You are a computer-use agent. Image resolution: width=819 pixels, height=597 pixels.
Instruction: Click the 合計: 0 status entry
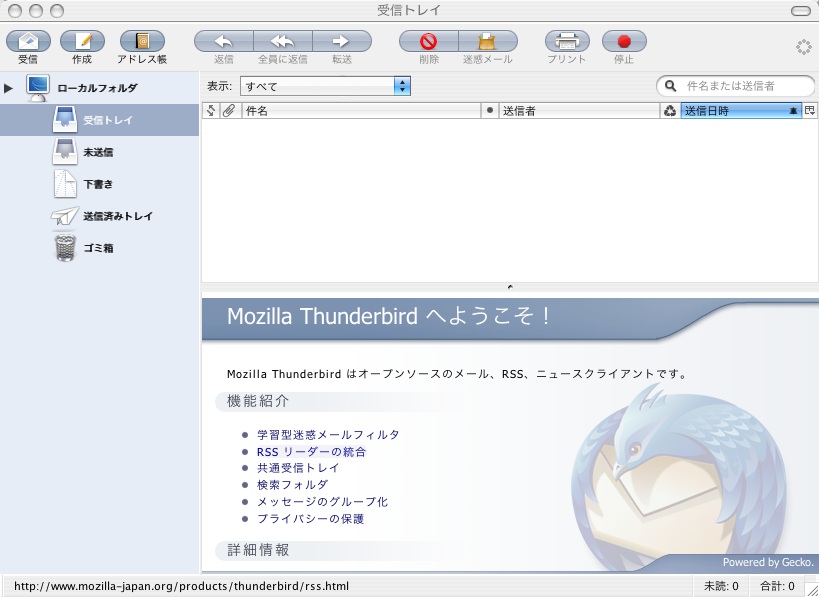click(x=777, y=586)
